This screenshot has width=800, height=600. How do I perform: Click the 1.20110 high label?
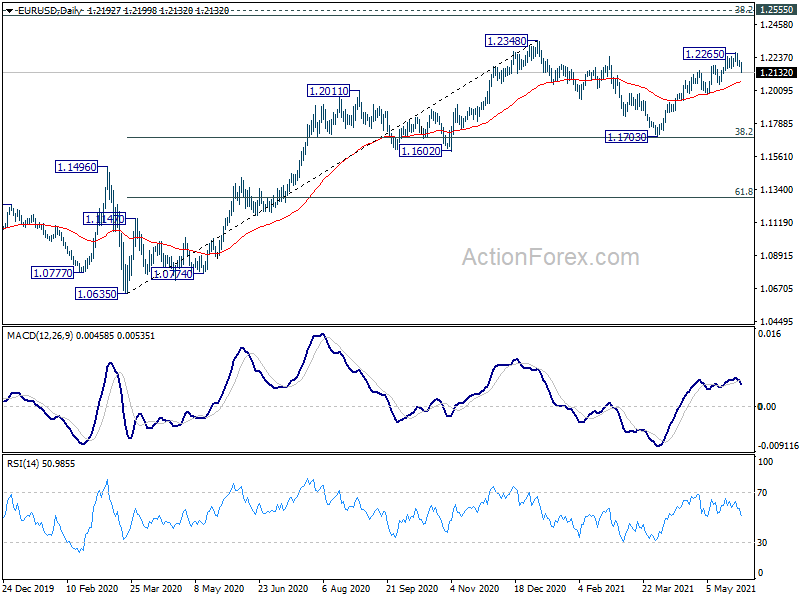pos(329,91)
